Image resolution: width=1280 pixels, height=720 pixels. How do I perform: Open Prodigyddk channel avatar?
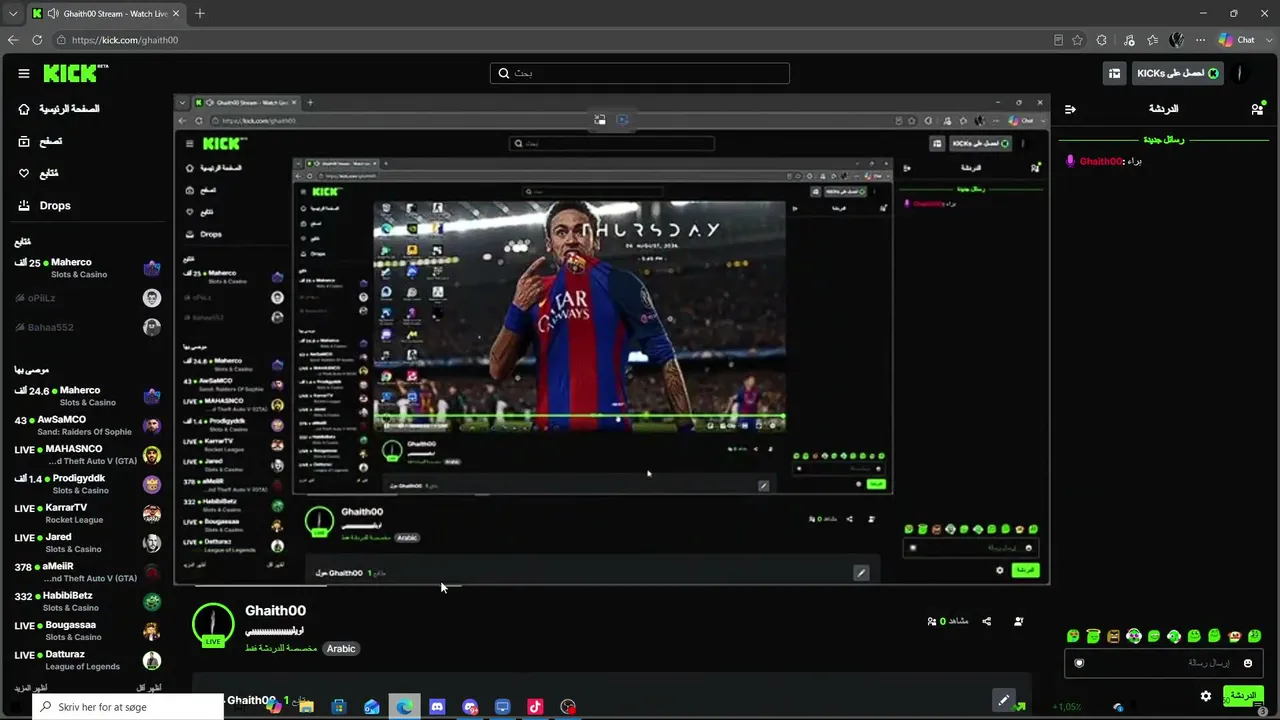(x=152, y=484)
